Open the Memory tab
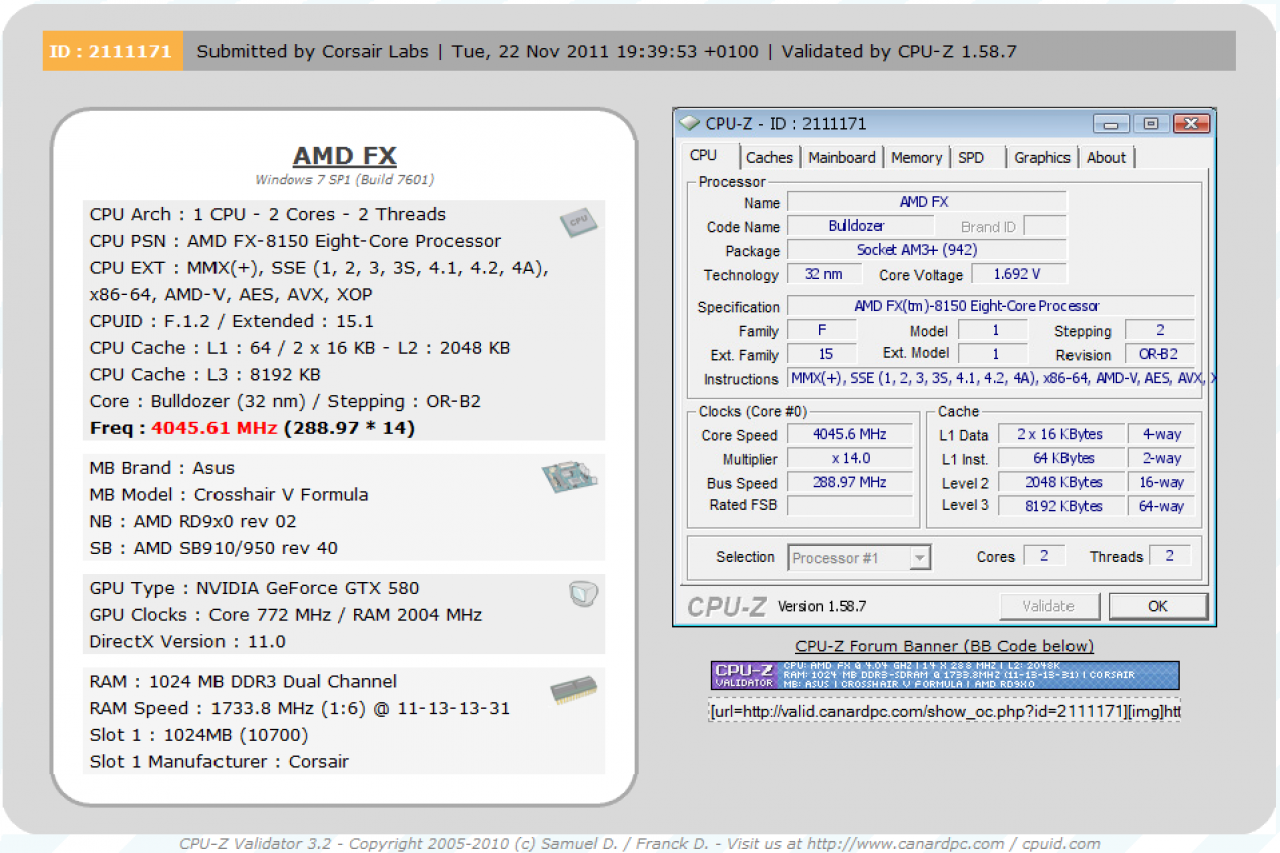The width and height of the screenshot is (1280, 853). click(x=916, y=157)
